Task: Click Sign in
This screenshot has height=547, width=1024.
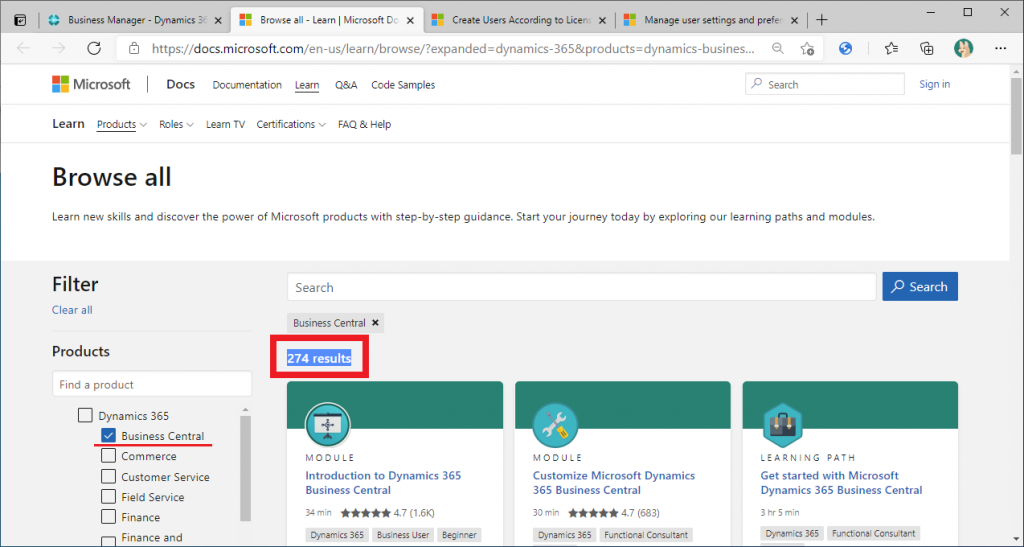Action: click(x=935, y=84)
